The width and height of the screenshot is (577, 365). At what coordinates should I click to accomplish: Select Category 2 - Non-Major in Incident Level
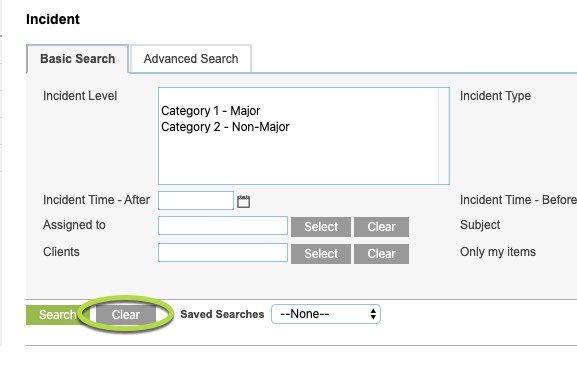[x=225, y=127]
